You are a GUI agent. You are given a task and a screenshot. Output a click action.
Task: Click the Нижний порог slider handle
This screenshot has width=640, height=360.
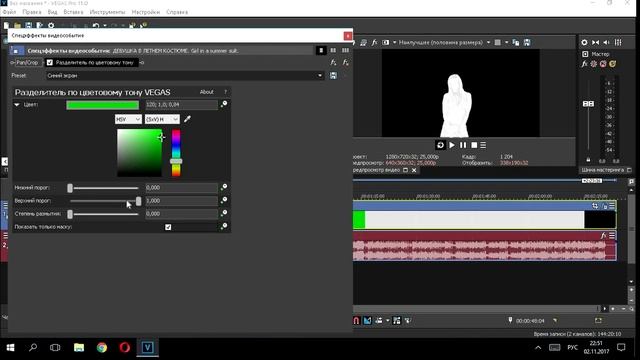(x=70, y=188)
